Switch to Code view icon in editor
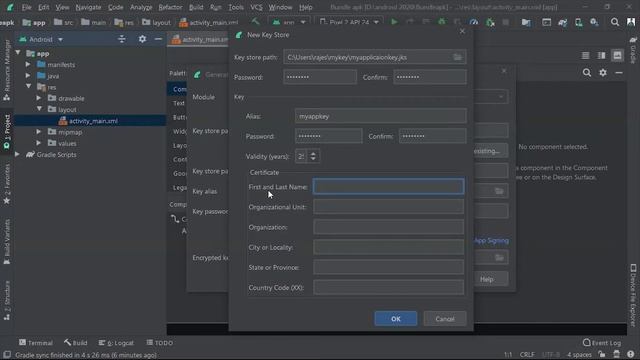 click(585, 56)
